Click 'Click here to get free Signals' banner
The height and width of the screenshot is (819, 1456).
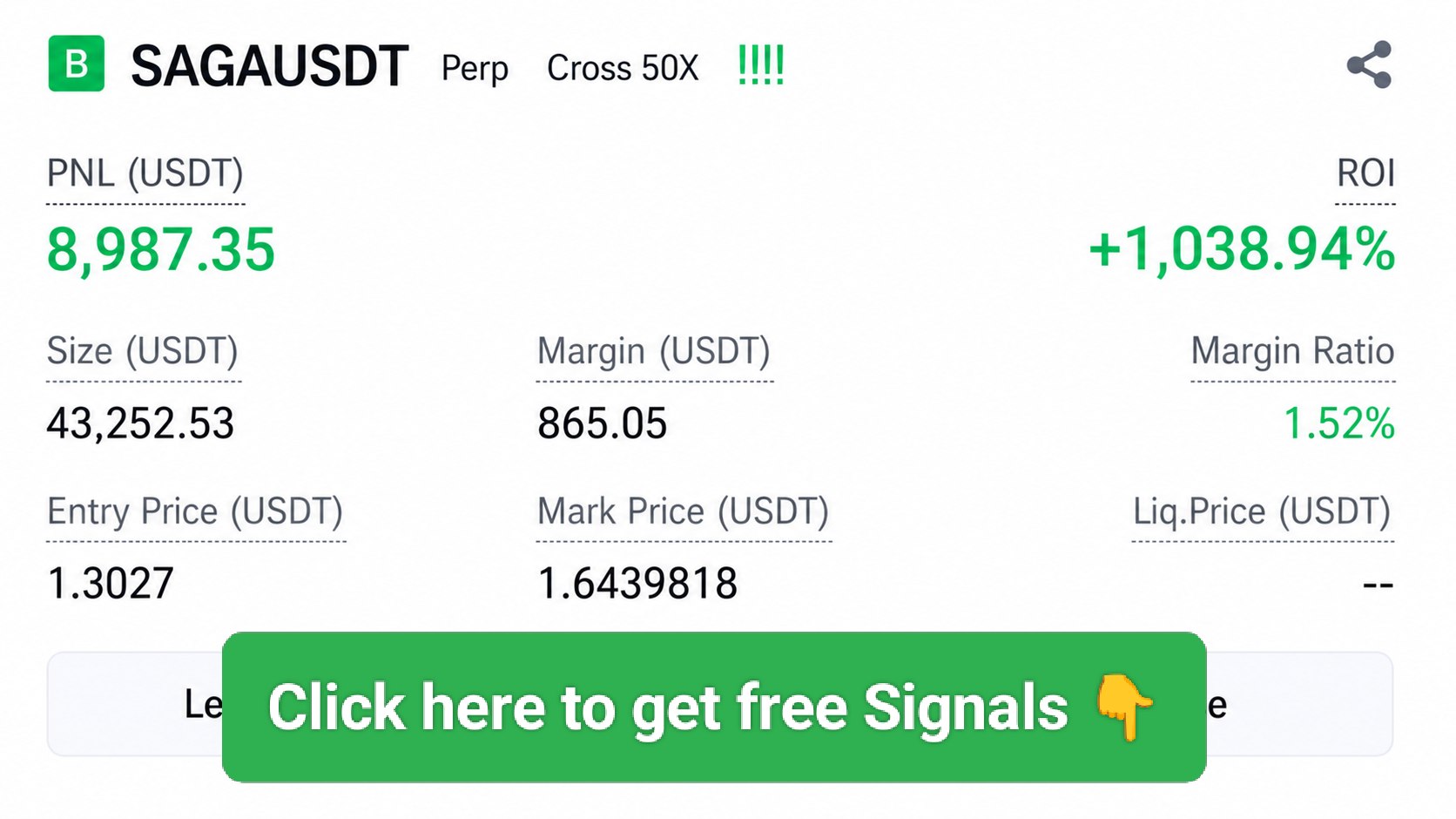click(714, 707)
